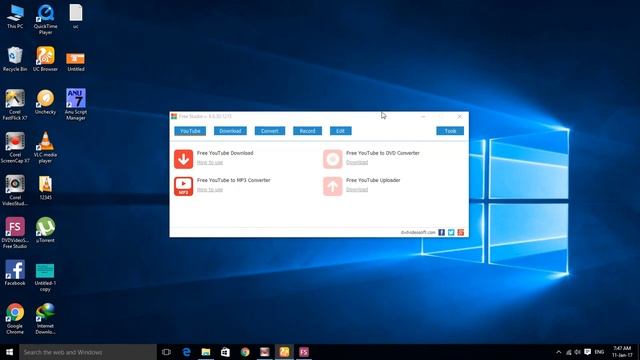Switch to the Download tab

pyautogui.click(x=230, y=131)
